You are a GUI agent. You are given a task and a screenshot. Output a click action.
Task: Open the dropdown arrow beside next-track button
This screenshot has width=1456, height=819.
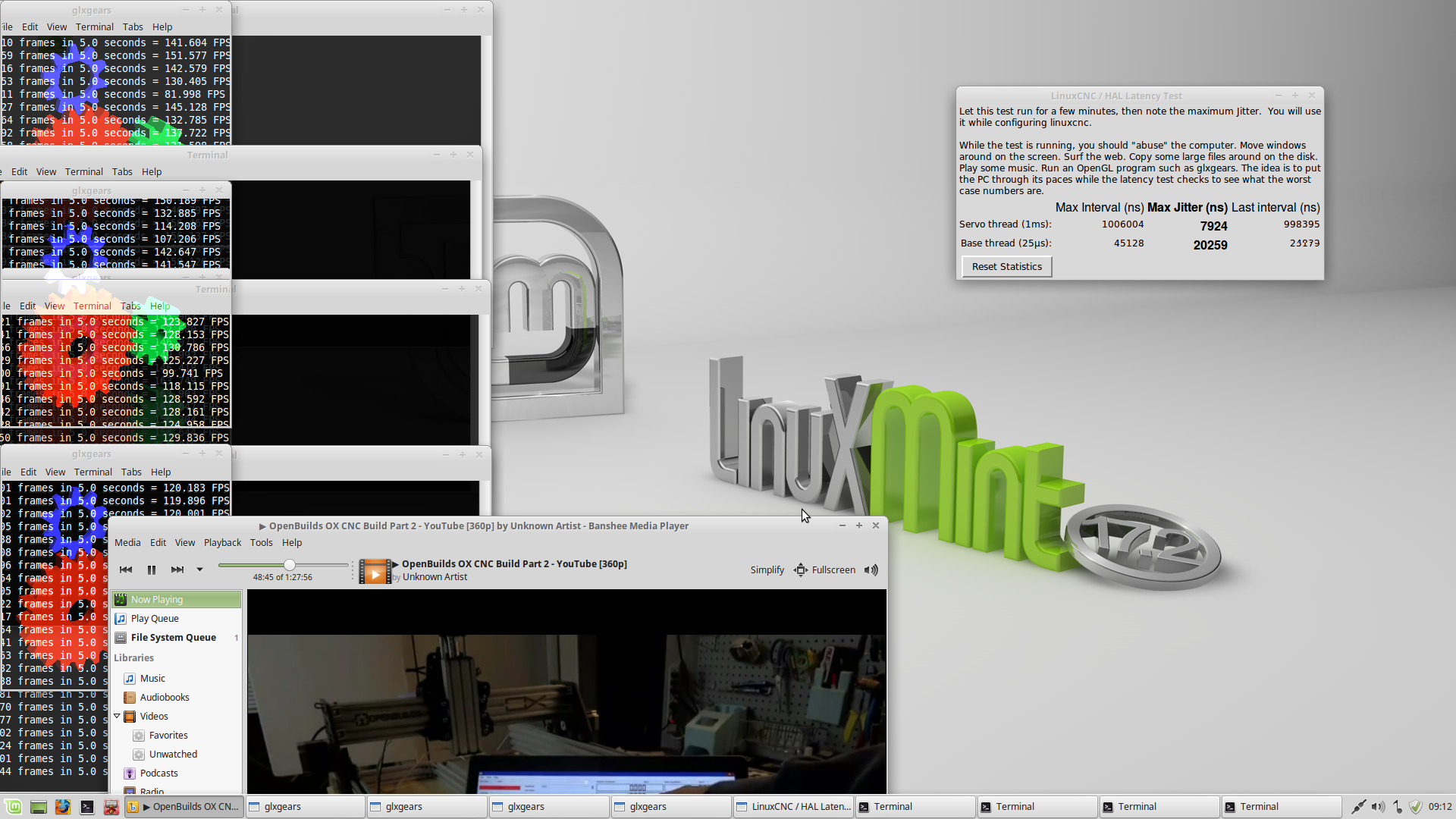199,570
